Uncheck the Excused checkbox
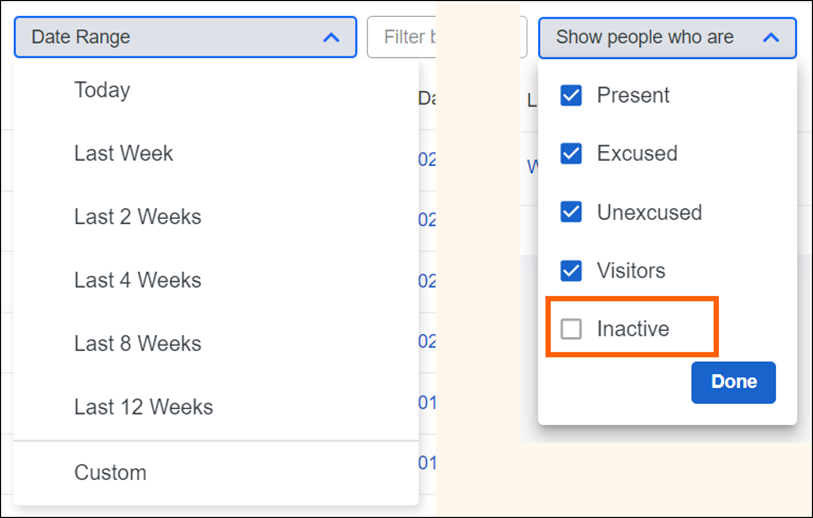This screenshot has width=813, height=518. (x=571, y=154)
